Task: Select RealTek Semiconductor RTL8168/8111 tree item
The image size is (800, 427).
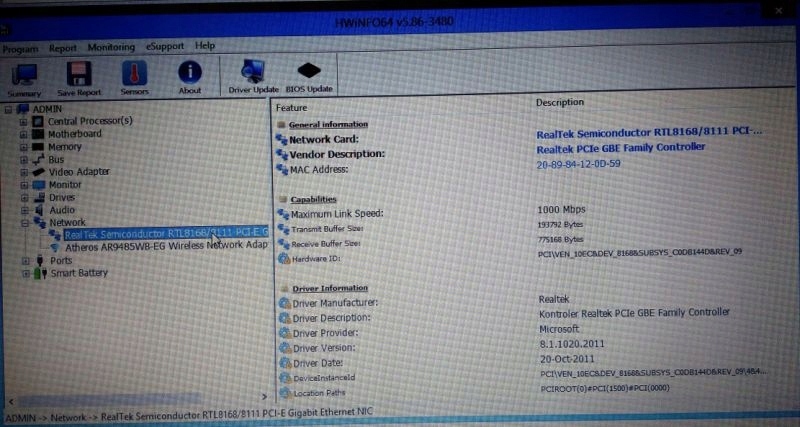Action: tap(166, 234)
